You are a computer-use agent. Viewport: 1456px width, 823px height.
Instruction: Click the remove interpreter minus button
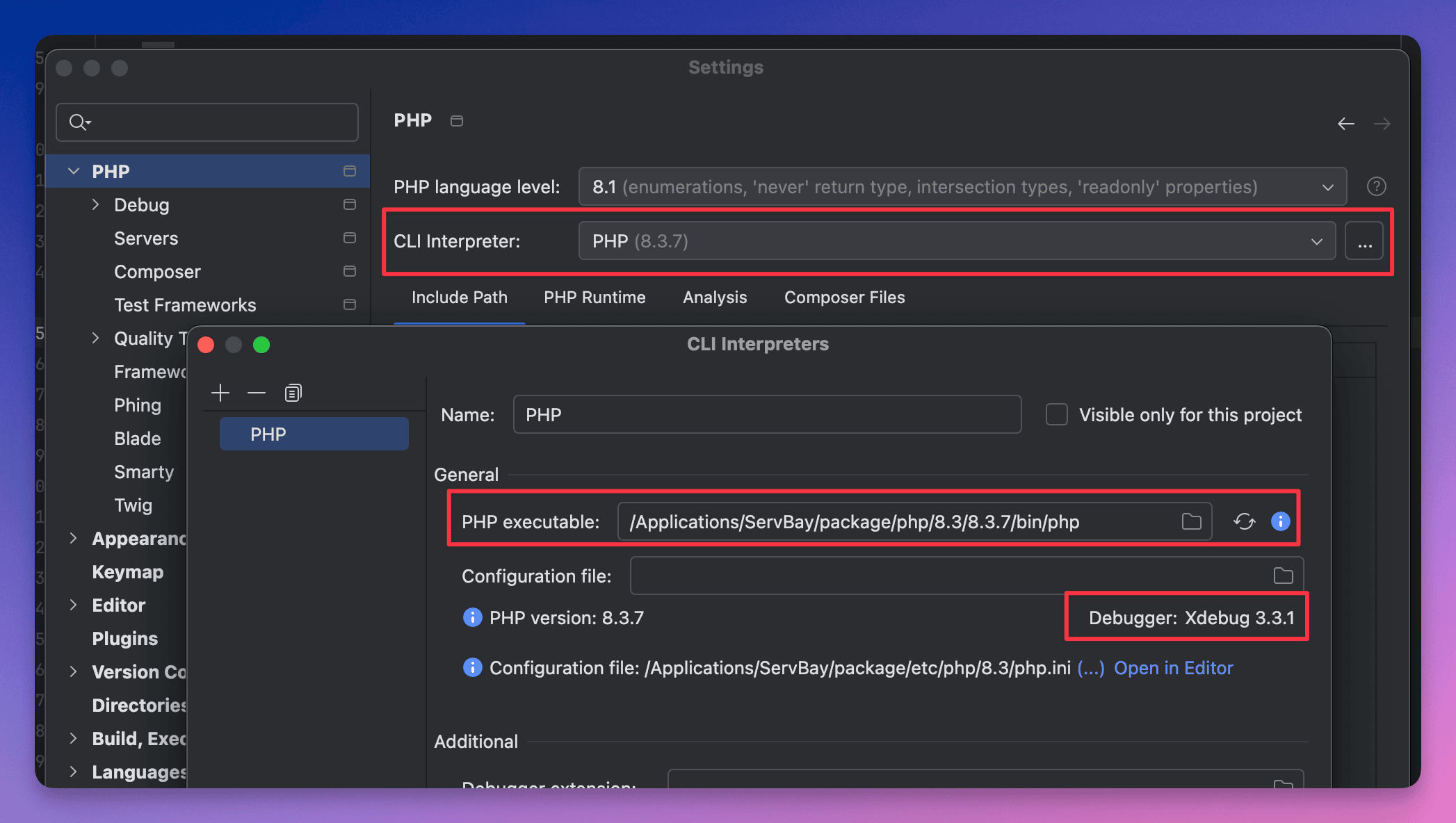(x=256, y=392)
